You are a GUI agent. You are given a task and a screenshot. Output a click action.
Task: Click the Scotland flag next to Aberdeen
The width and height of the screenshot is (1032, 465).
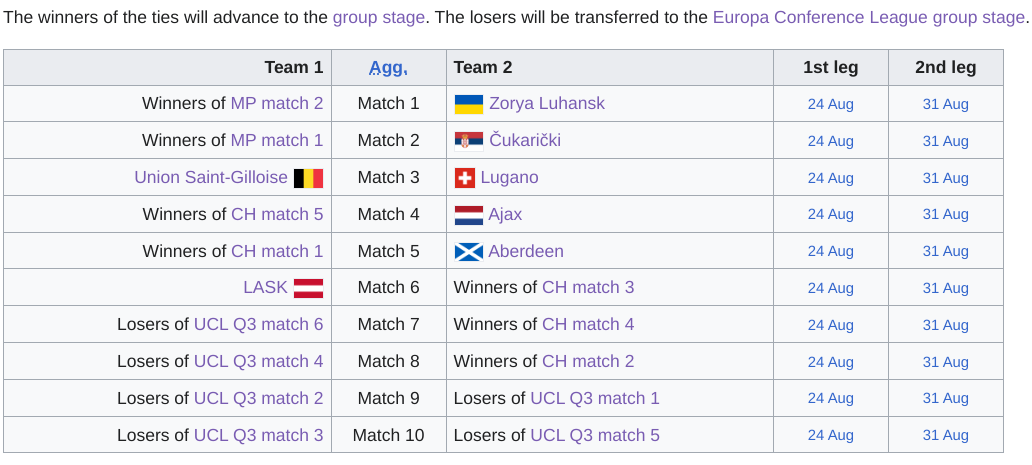click(x=469, y=252)
